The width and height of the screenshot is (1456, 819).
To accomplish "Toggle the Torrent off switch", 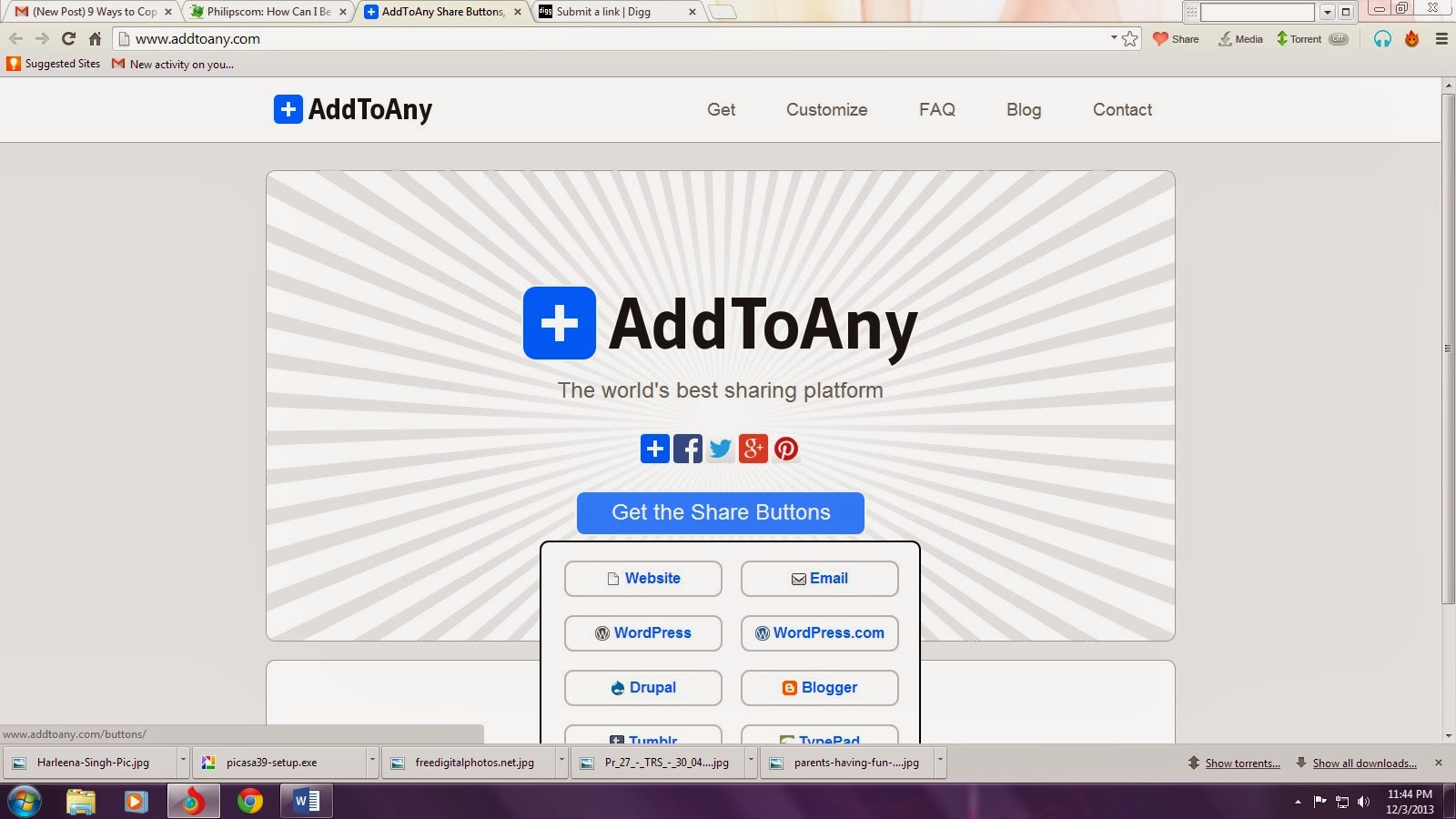I will click(1338, 39).
